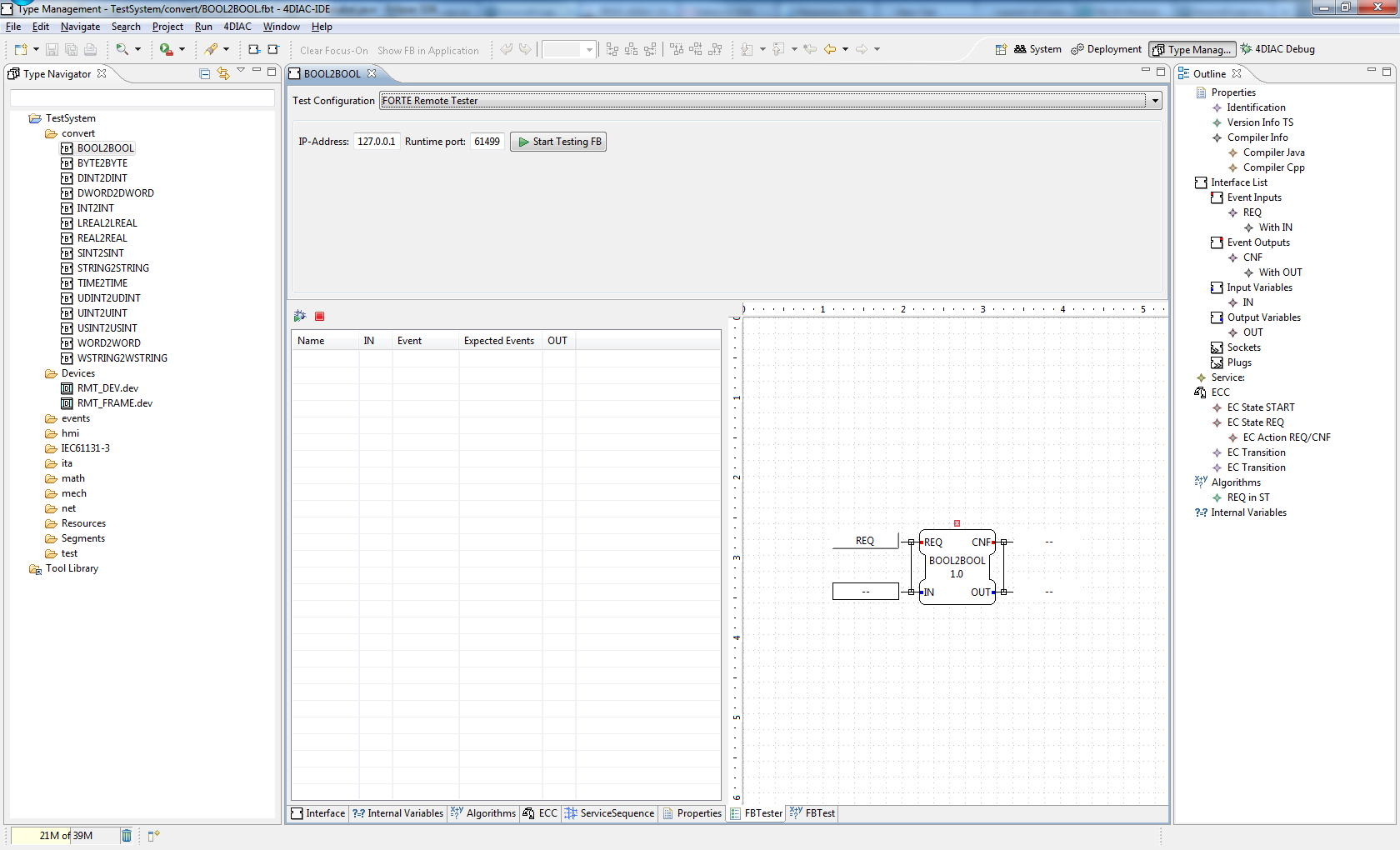Select Compiler Java in Outline
The height and width of the screenshot is (850, 1400).
point(1274,152)
